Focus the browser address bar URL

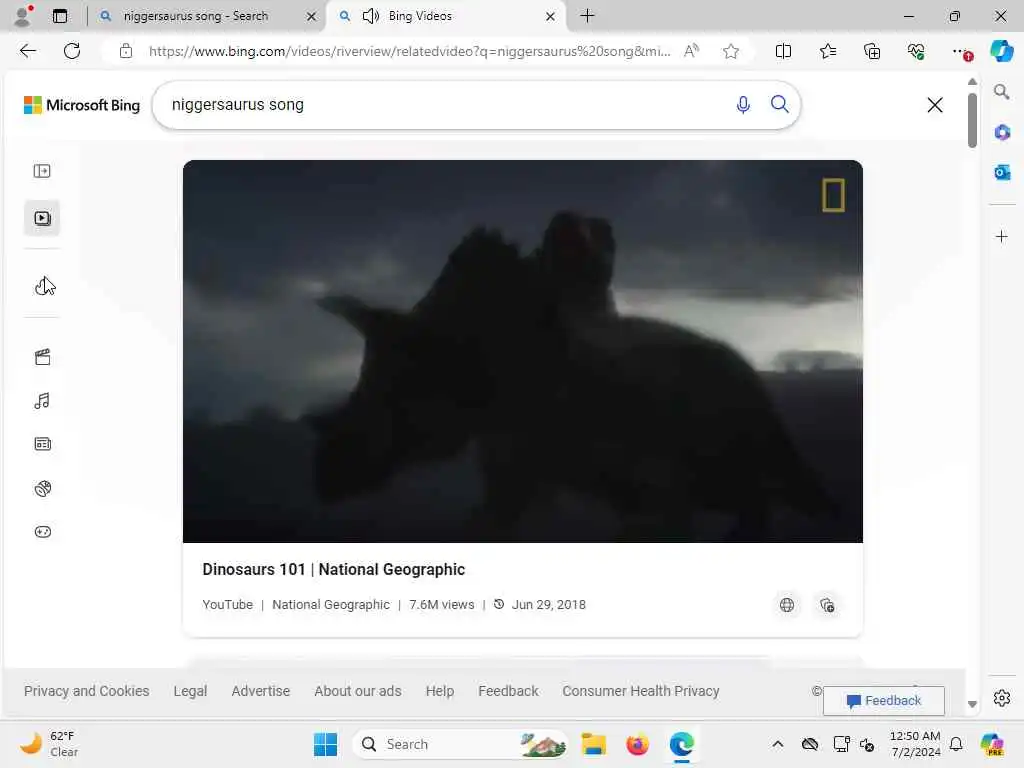click(x=409, y=51)
